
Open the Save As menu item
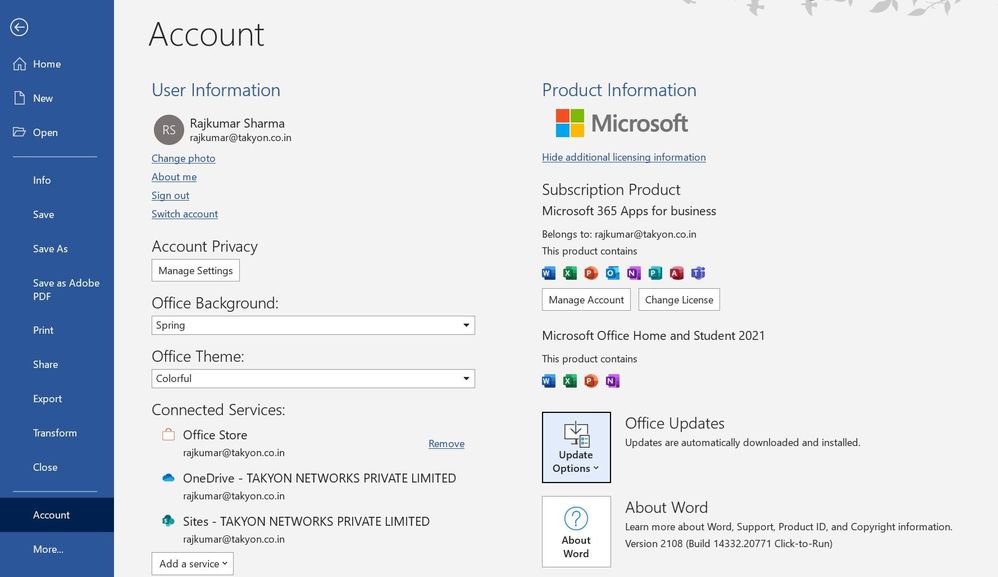(x=50, y=249)
